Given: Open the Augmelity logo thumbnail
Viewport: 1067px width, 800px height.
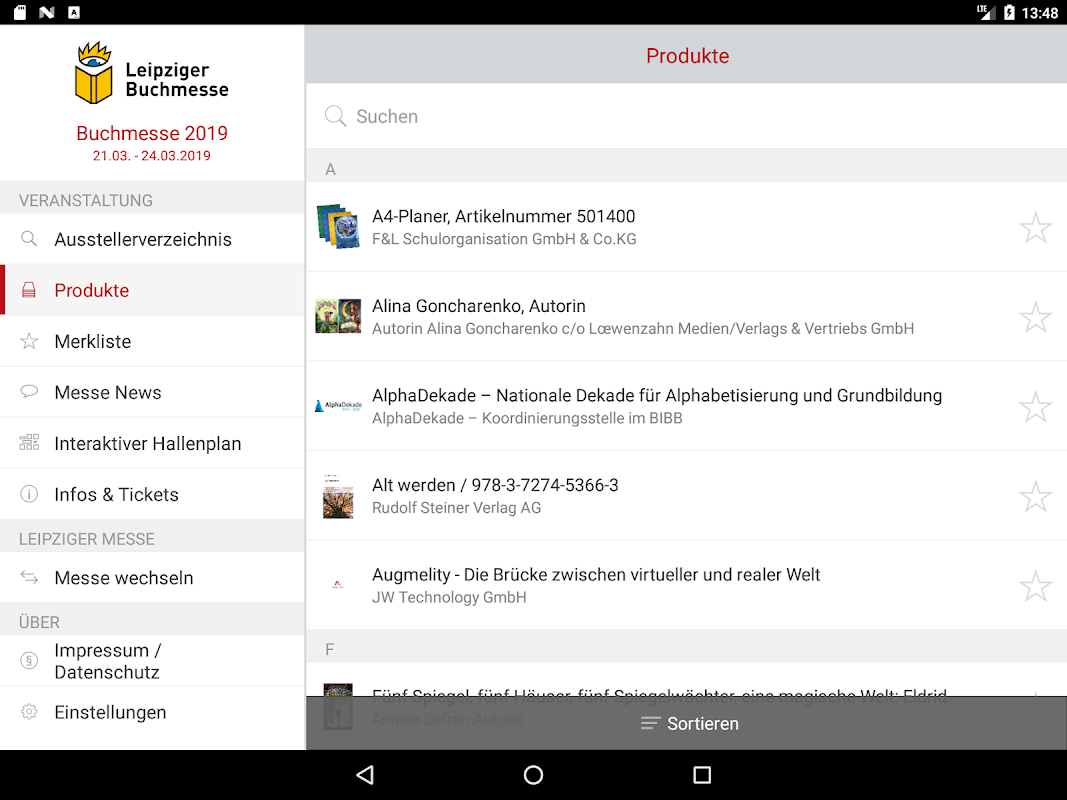Looking at the screenshot, I should pos(338,584).
